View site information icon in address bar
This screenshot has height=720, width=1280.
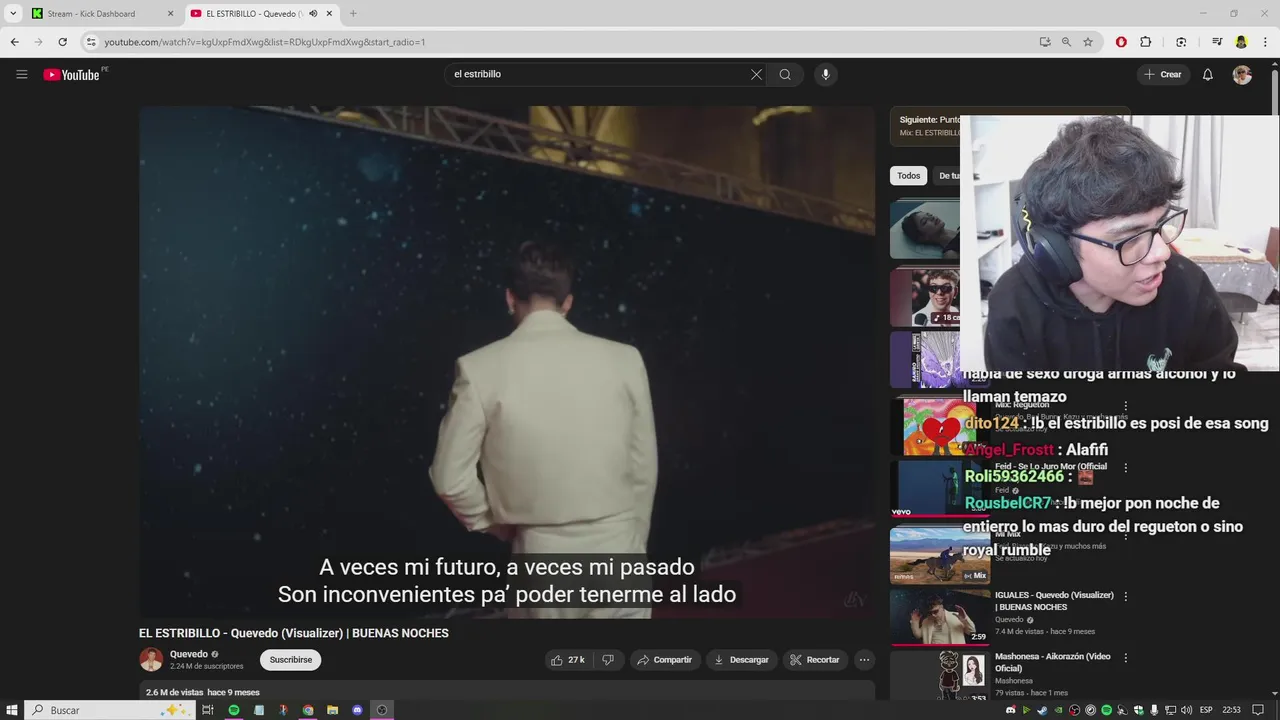(91, 42)
